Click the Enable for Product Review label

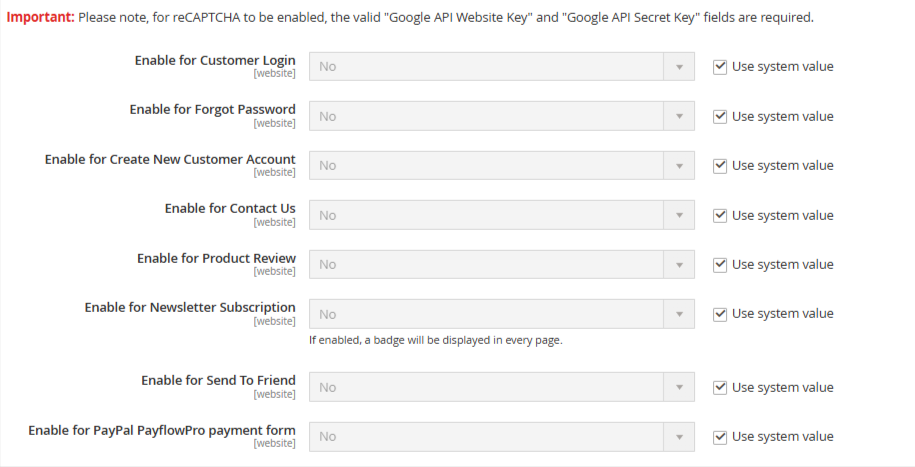[x=216, y=259]
